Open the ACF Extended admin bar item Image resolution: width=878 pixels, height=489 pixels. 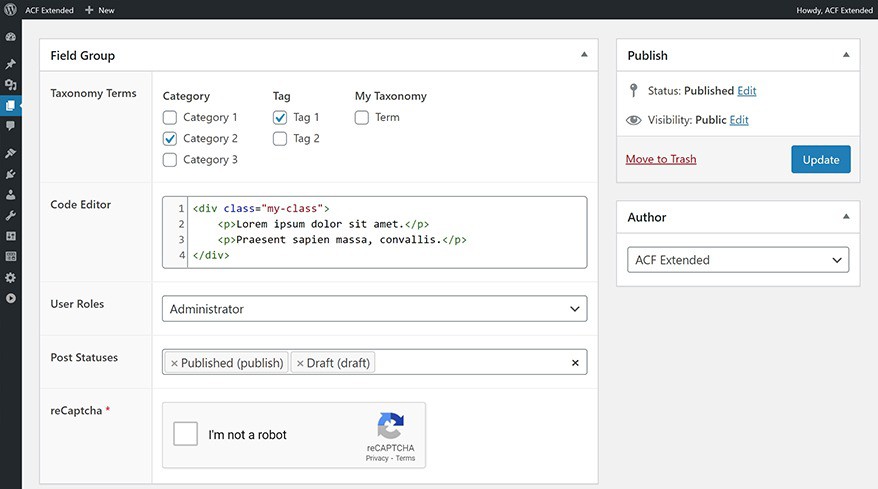49,10
